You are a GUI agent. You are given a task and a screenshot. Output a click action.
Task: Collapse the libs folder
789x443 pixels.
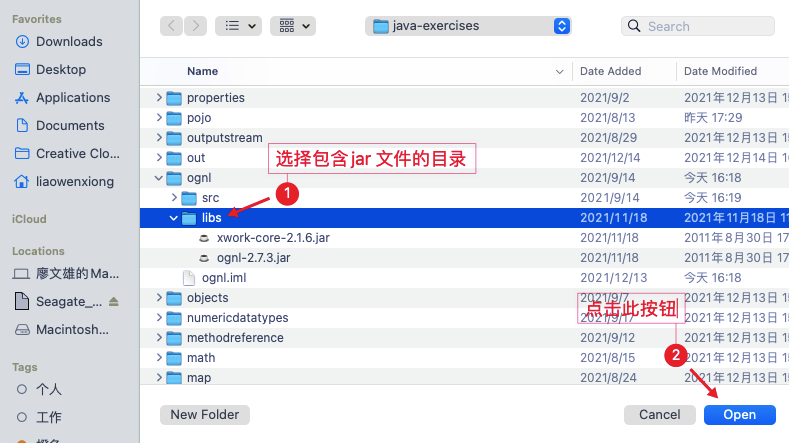tap(174, 218)
